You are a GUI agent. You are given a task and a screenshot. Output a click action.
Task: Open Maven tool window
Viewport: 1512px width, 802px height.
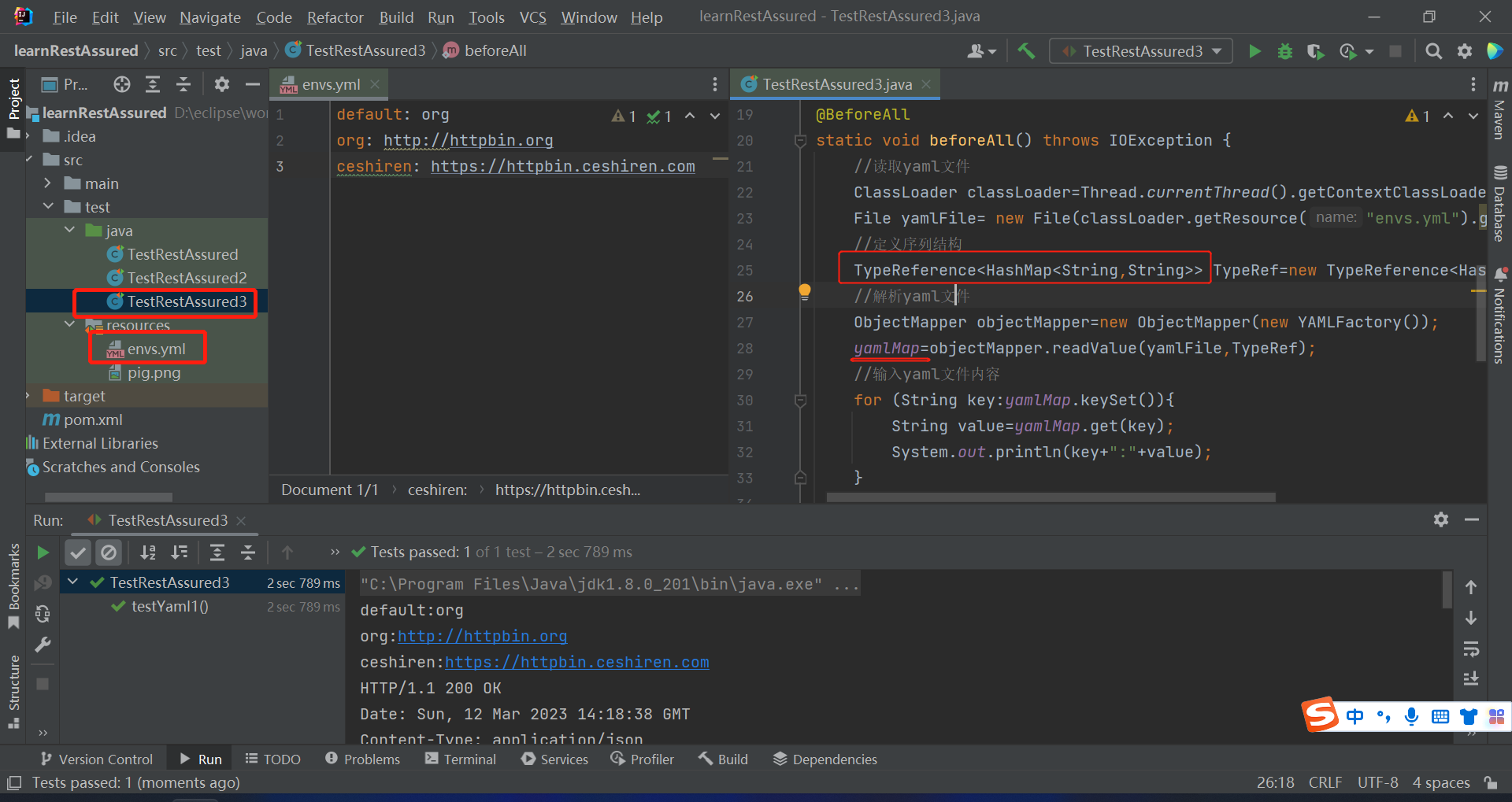1500,109
